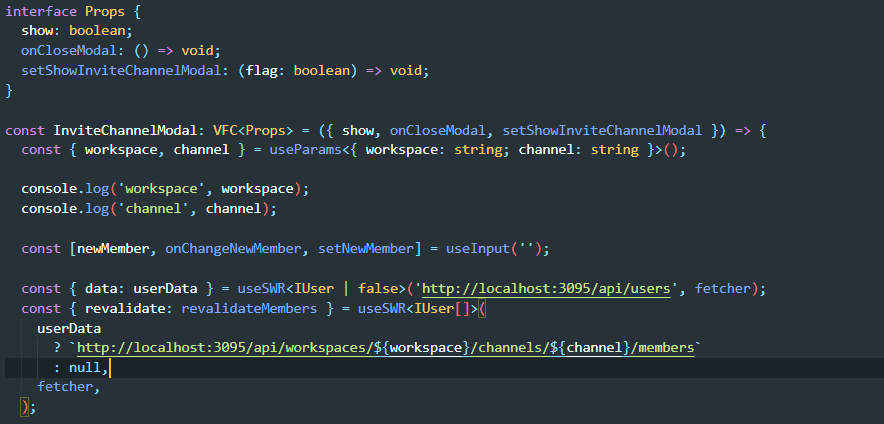884x424 pixels.
Task: Click the 'newMember' variable
Action: (113, 249)
